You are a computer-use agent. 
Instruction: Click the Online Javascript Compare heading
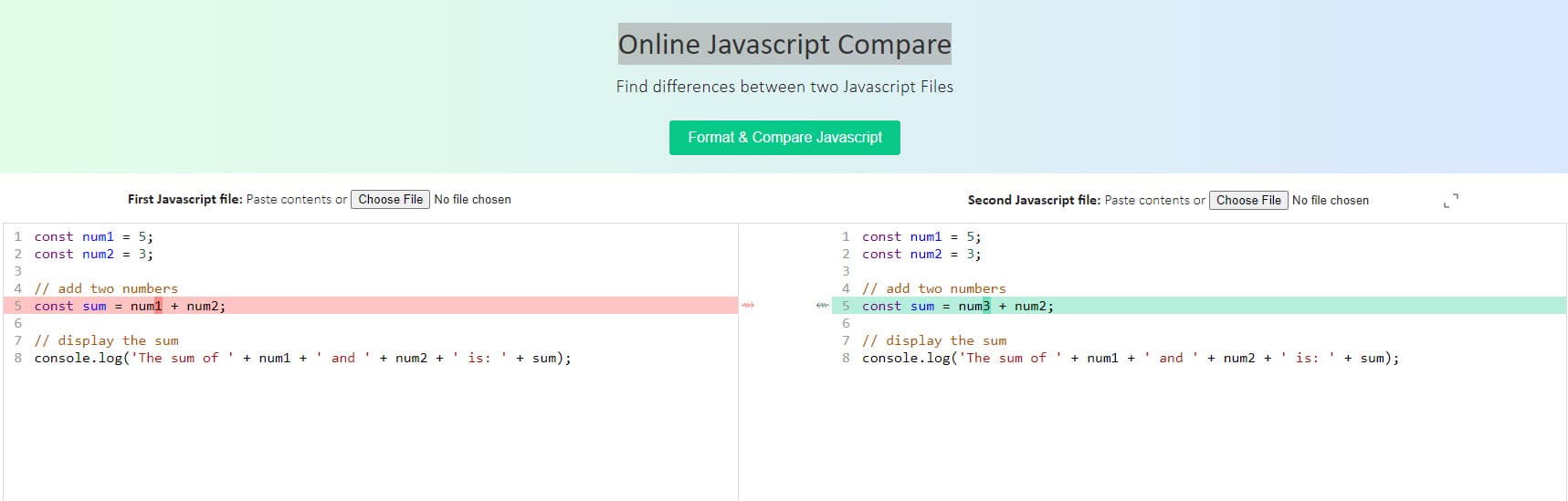(x=784, y=44)
